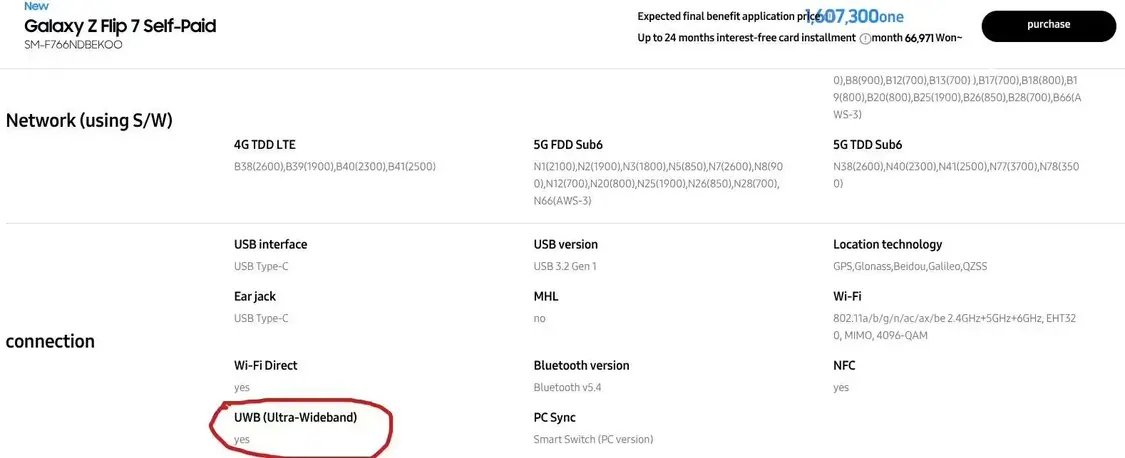1125x458 pixels.
Task: Click the USB interface label
Action: [x=271, y=244]
